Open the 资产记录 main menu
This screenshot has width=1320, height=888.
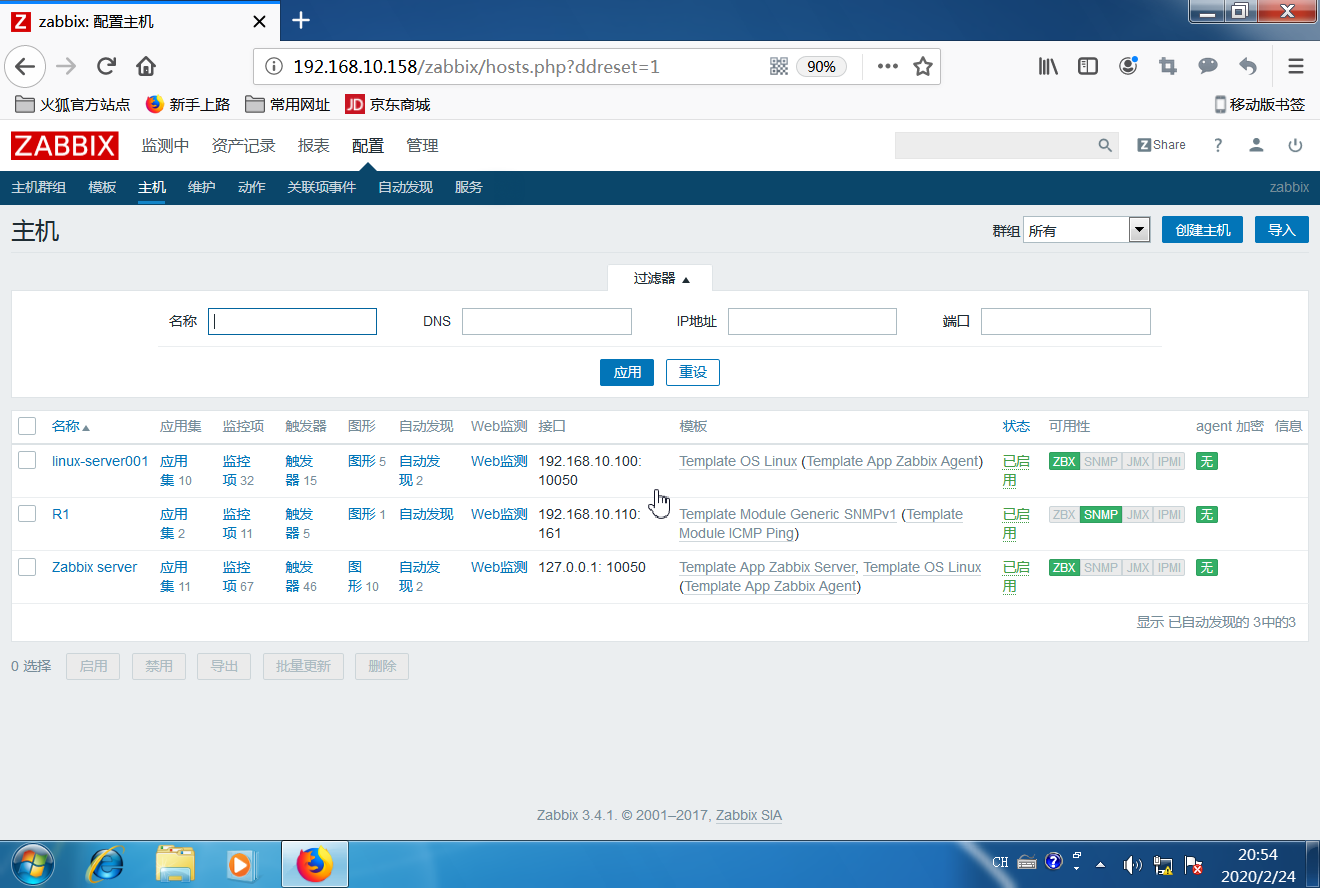(x=243, y=146)
